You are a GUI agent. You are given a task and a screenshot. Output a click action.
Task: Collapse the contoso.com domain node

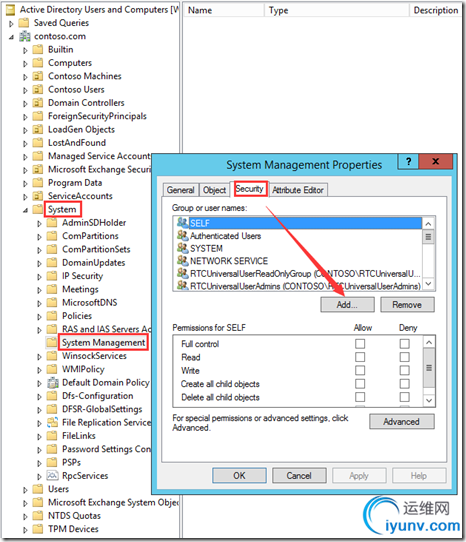point(11,37)
